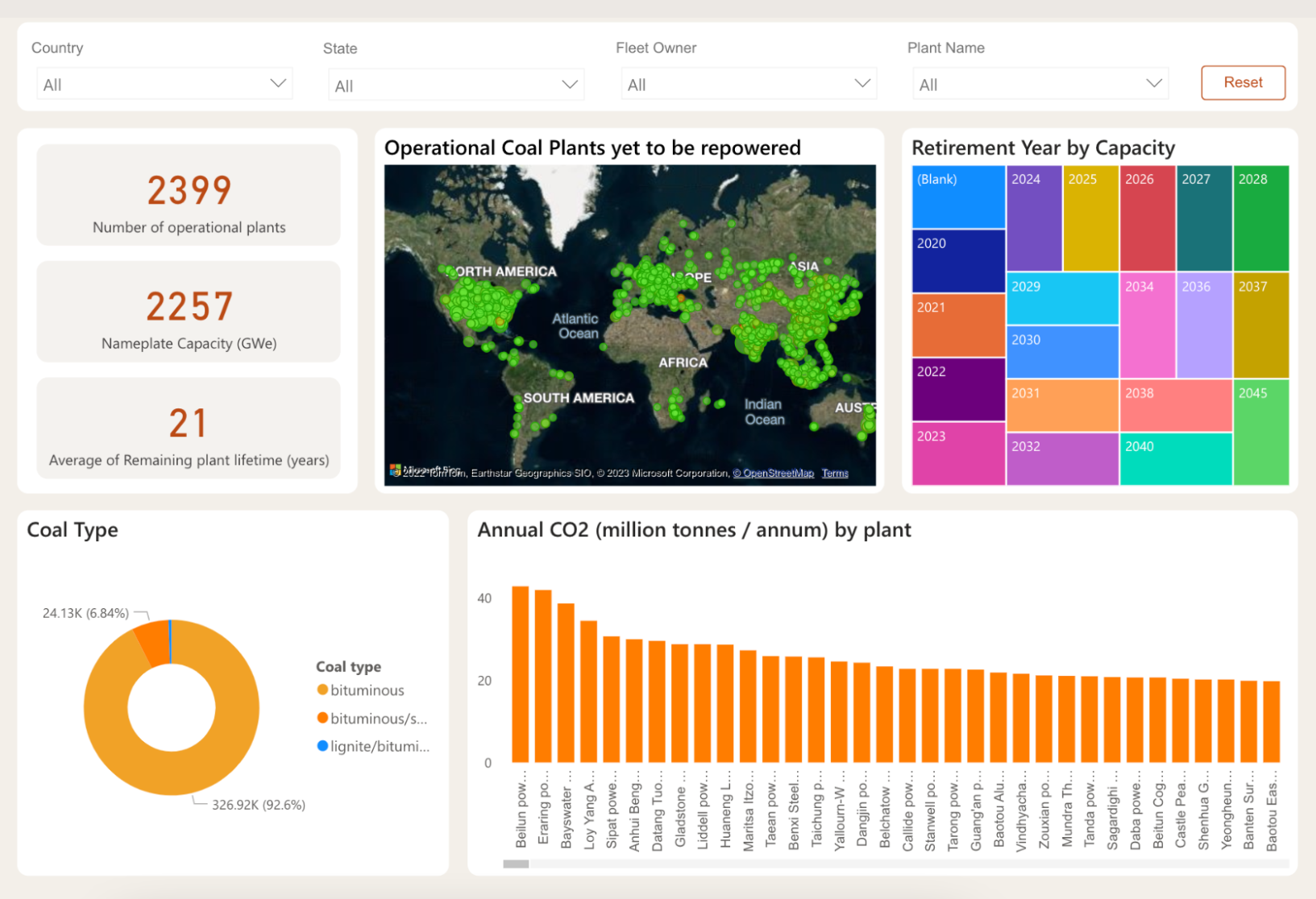Viewport: 1316px width, 899px height.
Task: Select the 2034 treemap tile
Action: 1148,325
